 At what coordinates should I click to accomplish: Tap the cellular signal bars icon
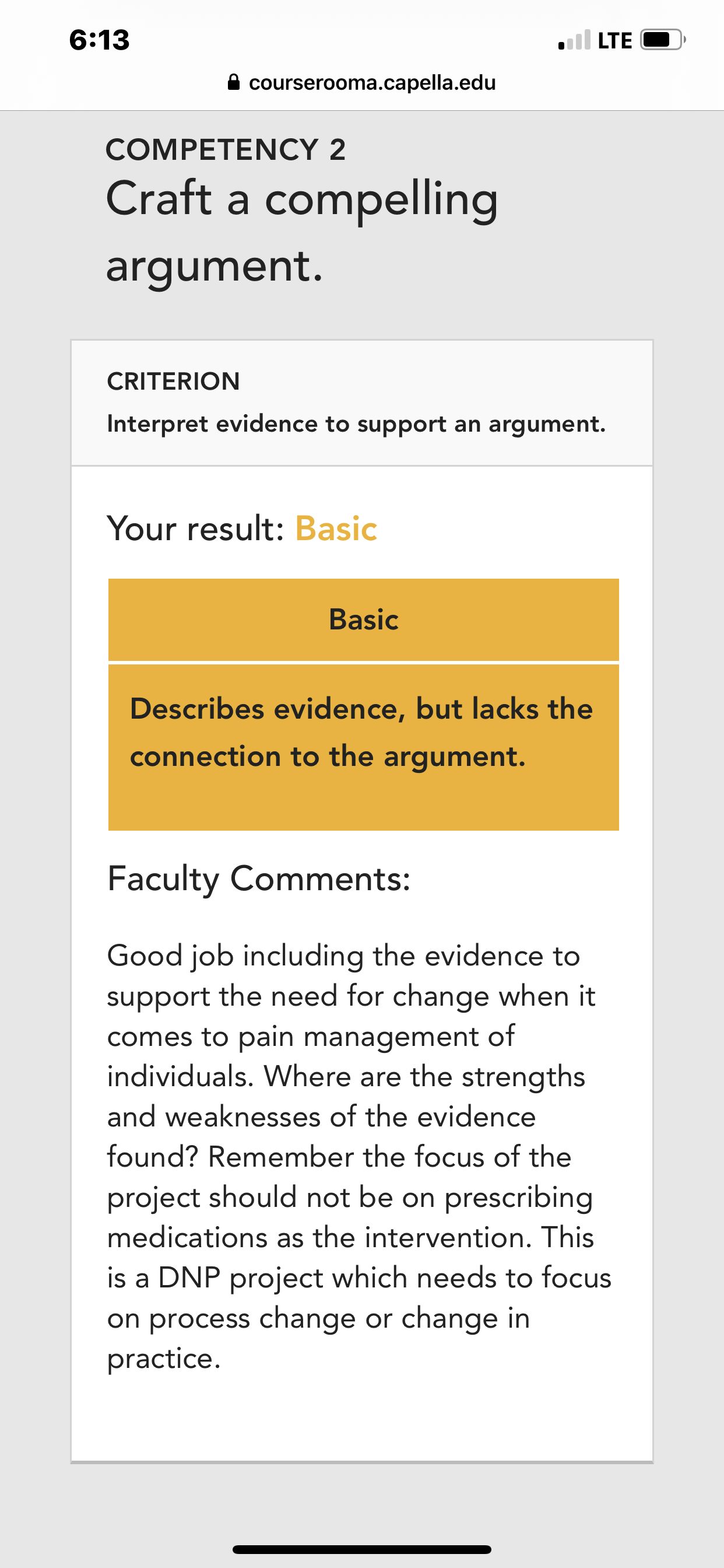click(574, 40)
